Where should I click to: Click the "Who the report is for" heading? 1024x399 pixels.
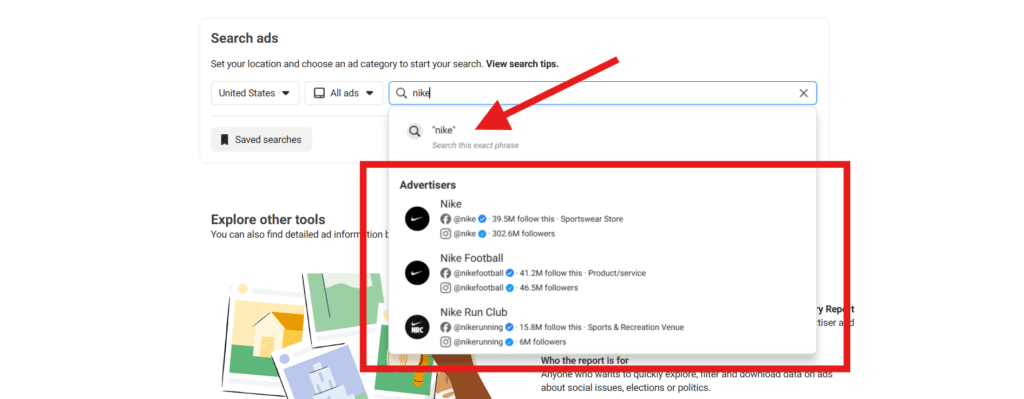tap(585, 360)
